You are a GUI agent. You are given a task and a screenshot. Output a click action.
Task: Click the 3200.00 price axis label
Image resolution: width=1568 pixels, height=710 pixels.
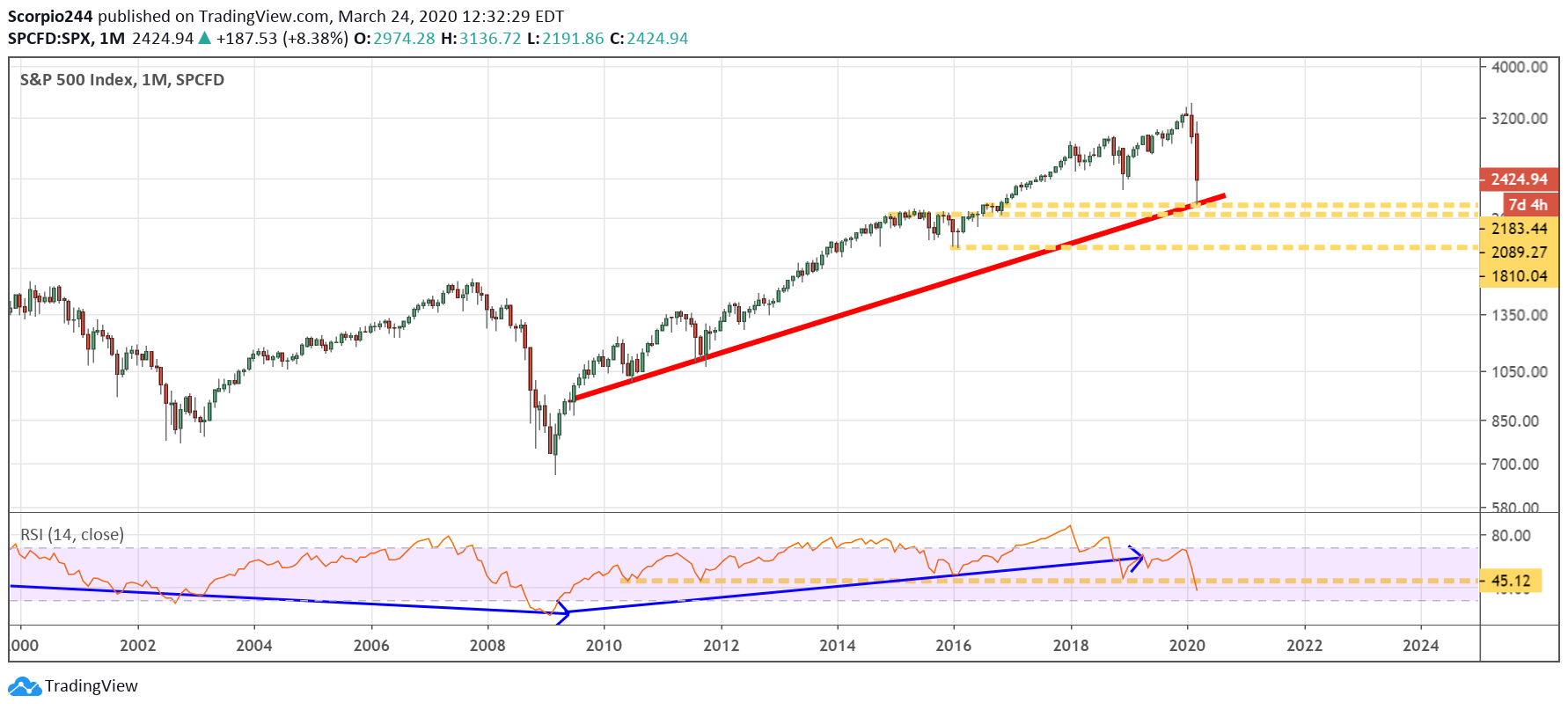click(x=1520, y=119)
